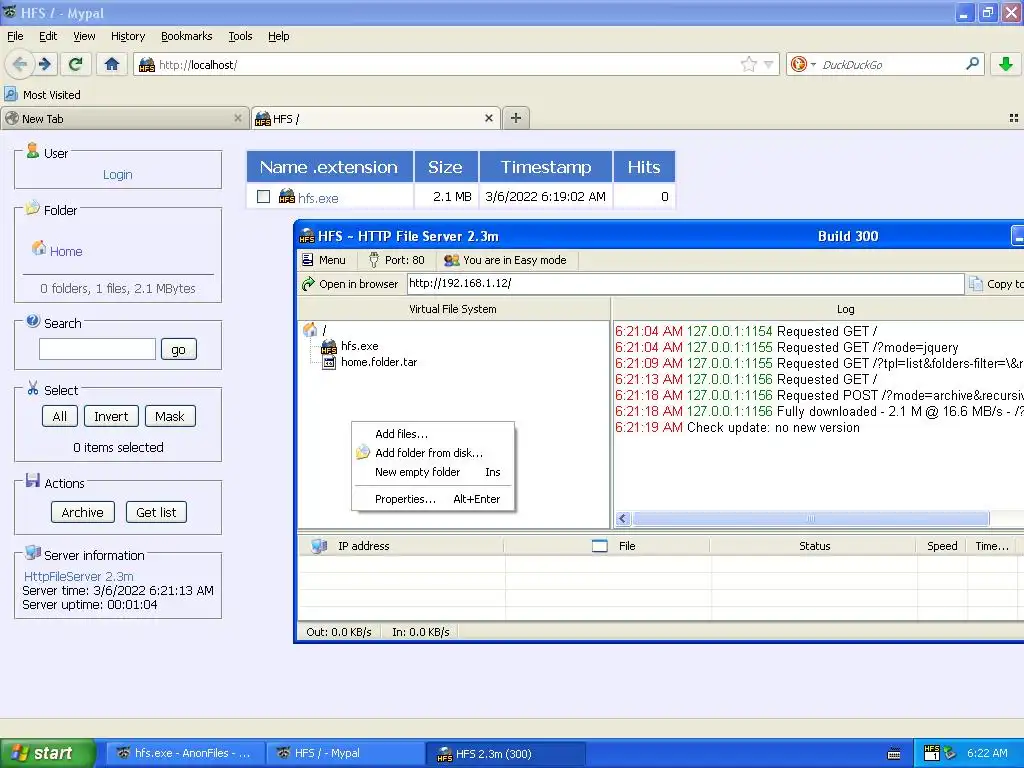Close the HFS / browser tab
Image resolution: width=1024 pixels, height=768 pixels.
click(488, 118)
